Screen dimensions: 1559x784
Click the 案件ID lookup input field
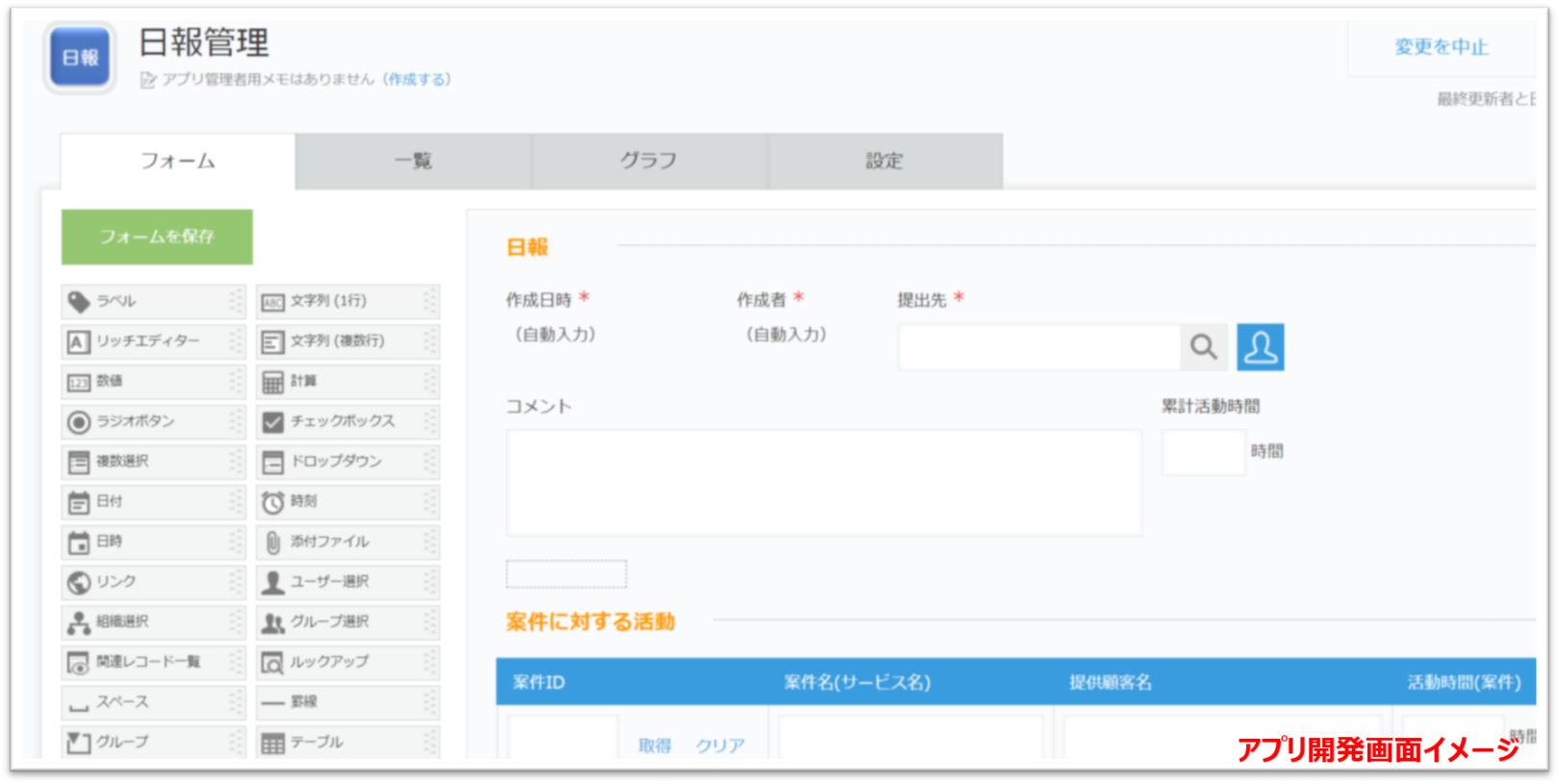click(x=563, y=739)
